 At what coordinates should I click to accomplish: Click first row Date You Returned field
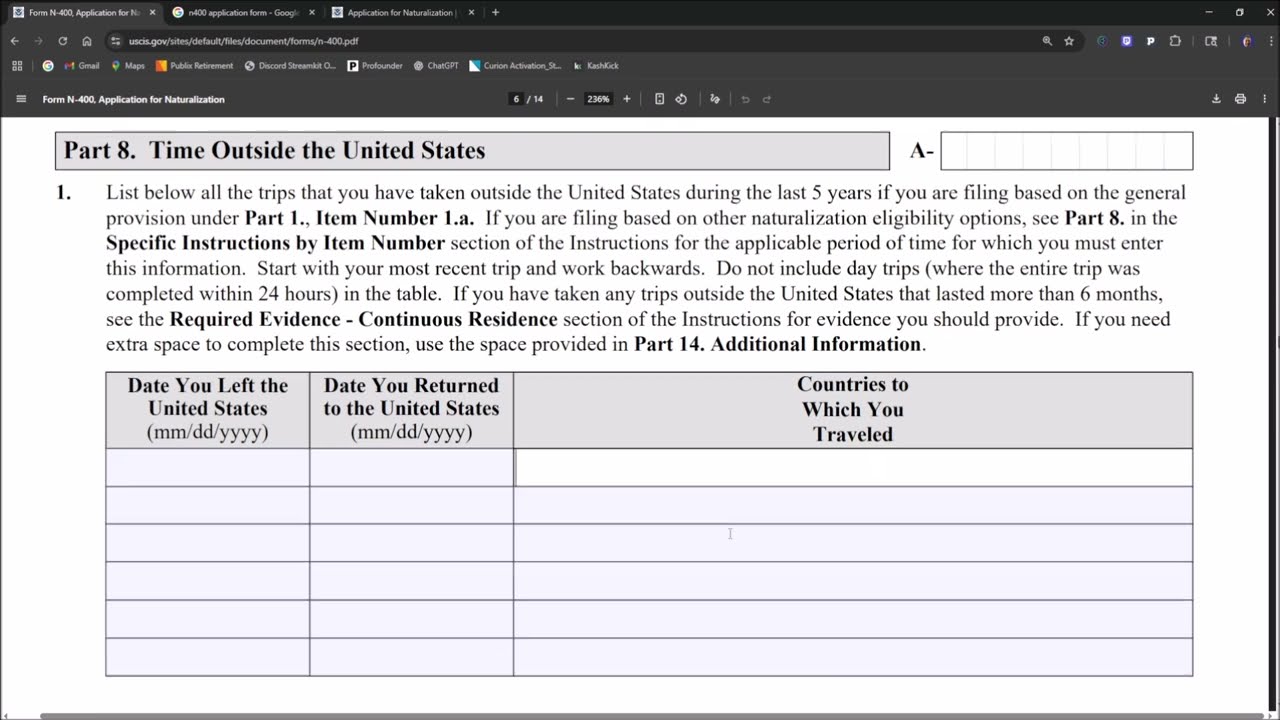click(412, 468)
